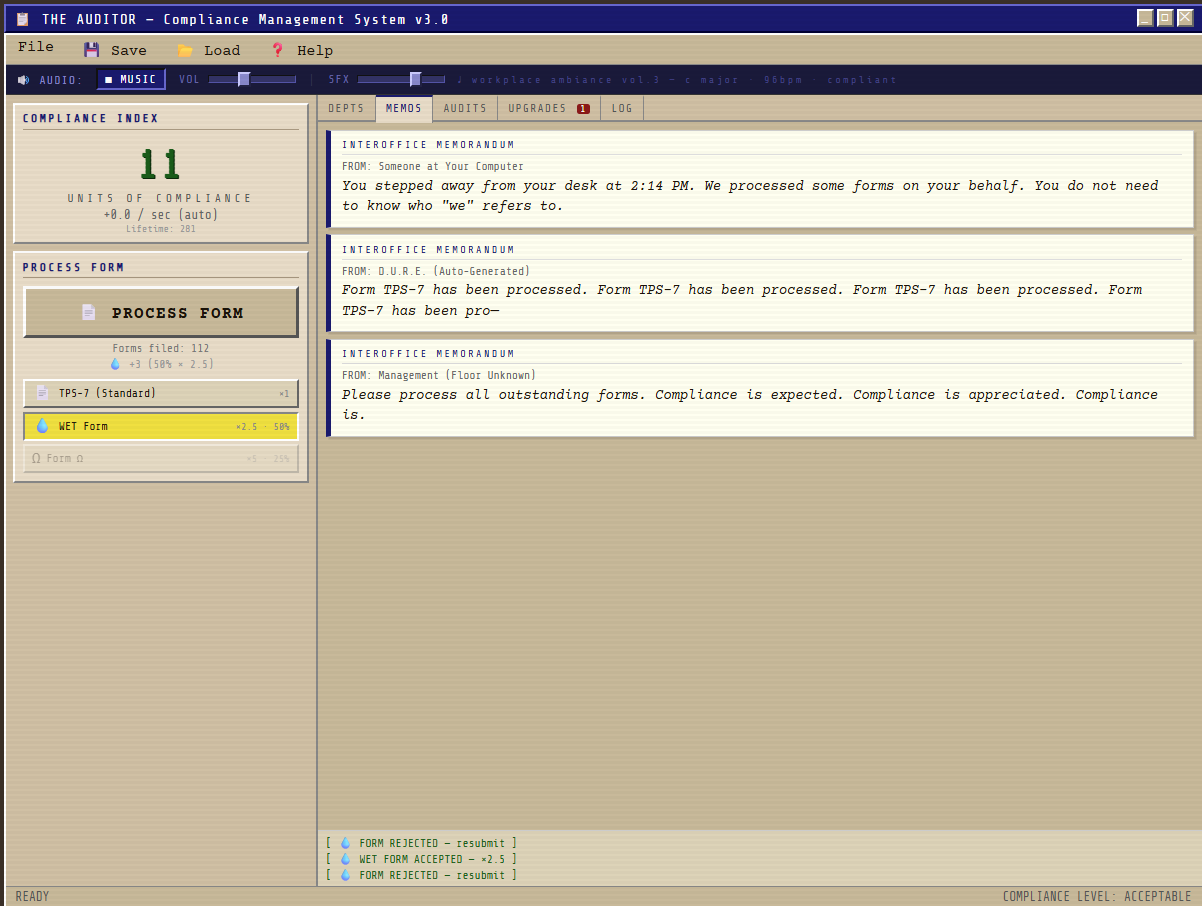
Task: Close the Auditor window
Action: coord(1185,18)
